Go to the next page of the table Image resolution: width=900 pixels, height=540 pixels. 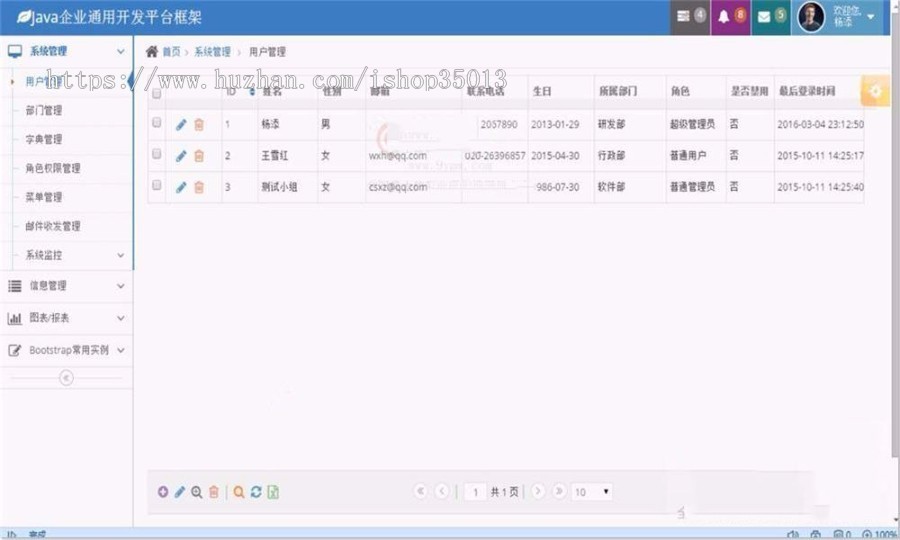tap(538, 491)
